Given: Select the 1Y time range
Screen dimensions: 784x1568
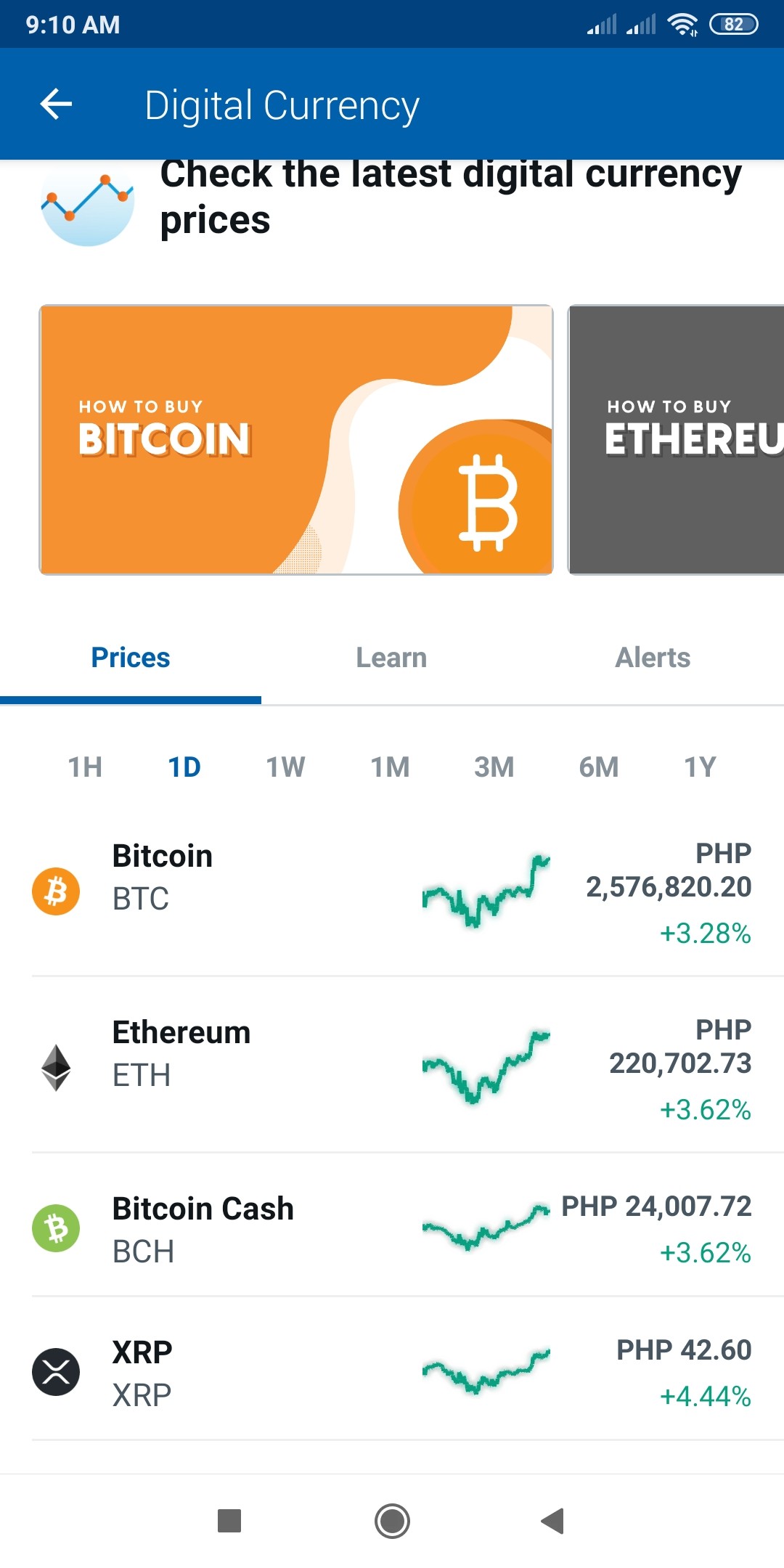Looking at the screenshot, I should [x=700, y=767].
